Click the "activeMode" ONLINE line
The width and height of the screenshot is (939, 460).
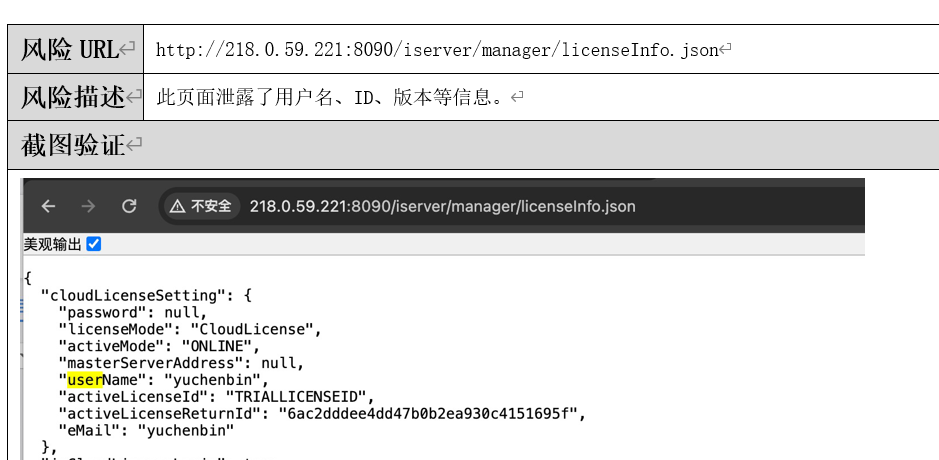click(x=165, y=346)
